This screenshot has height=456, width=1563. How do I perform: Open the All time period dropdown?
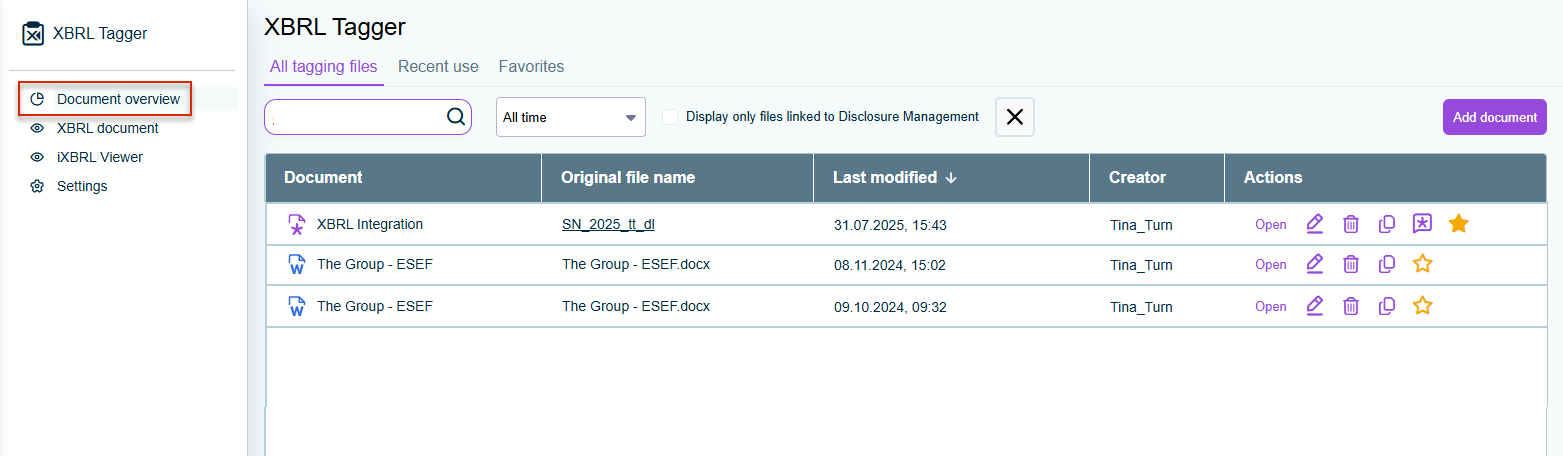570,117
